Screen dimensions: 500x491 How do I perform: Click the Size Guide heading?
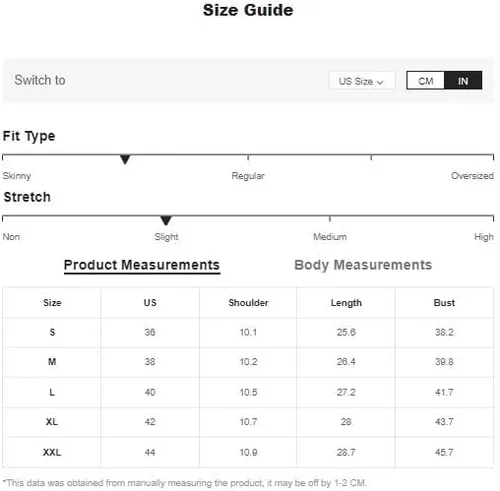click(248, 10)
